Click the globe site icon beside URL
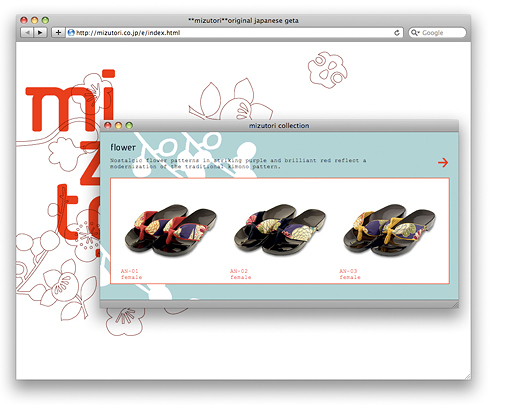 [71, 33]
